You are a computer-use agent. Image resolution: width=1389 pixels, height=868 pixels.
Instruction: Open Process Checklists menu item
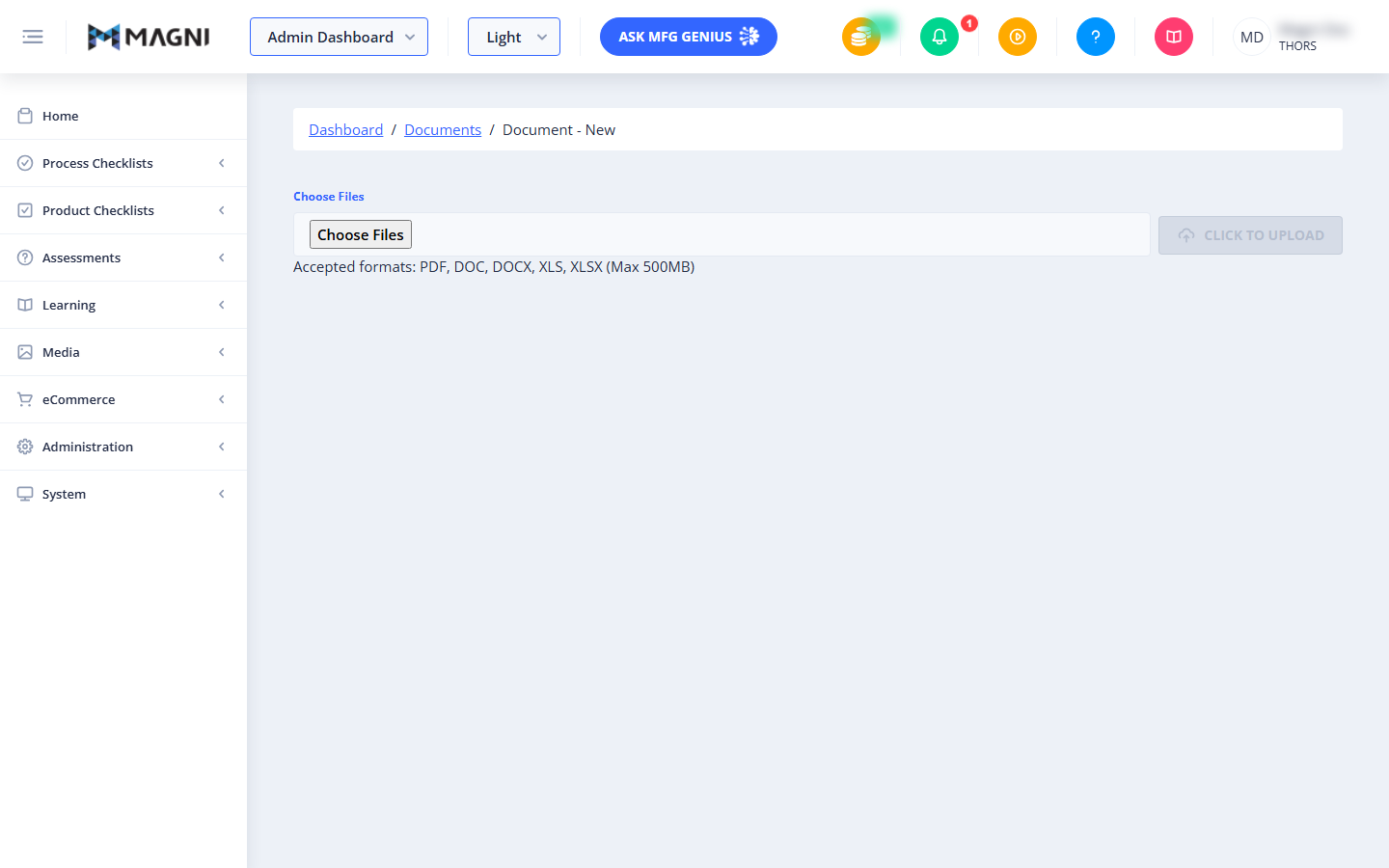point(123,163)
